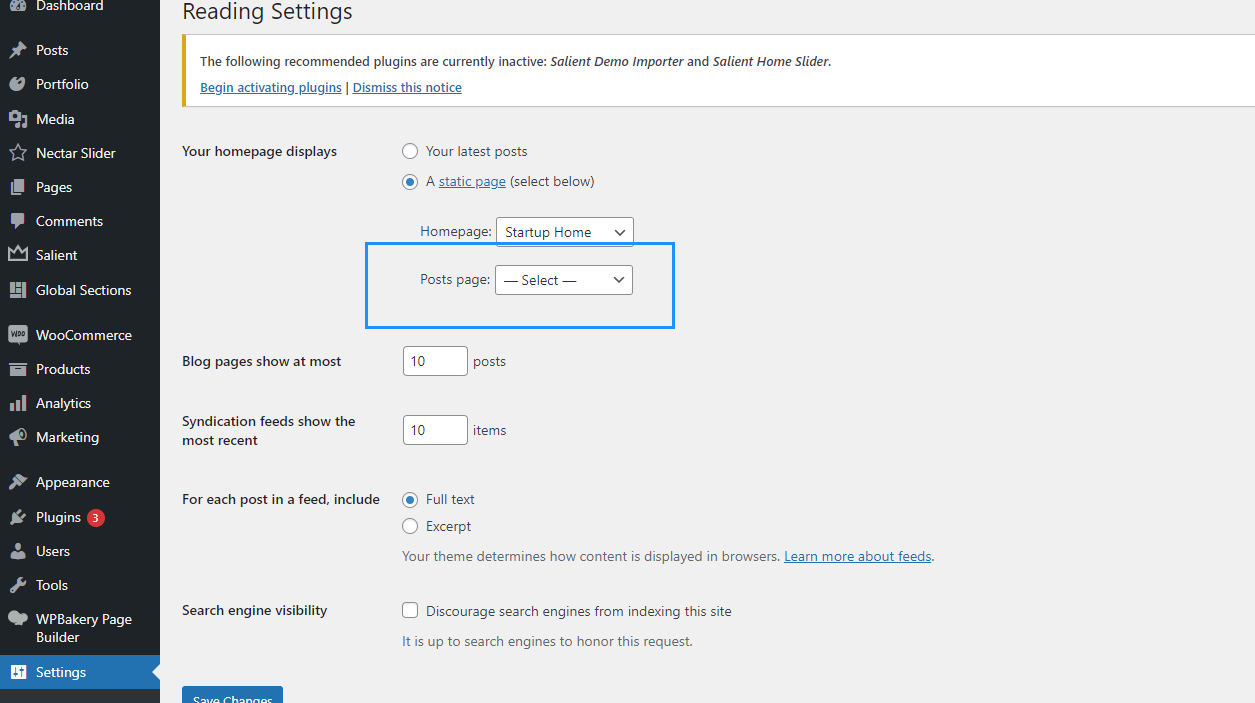
Task: Open Media via its camera-music icon
Action: (x=17, y=119)
